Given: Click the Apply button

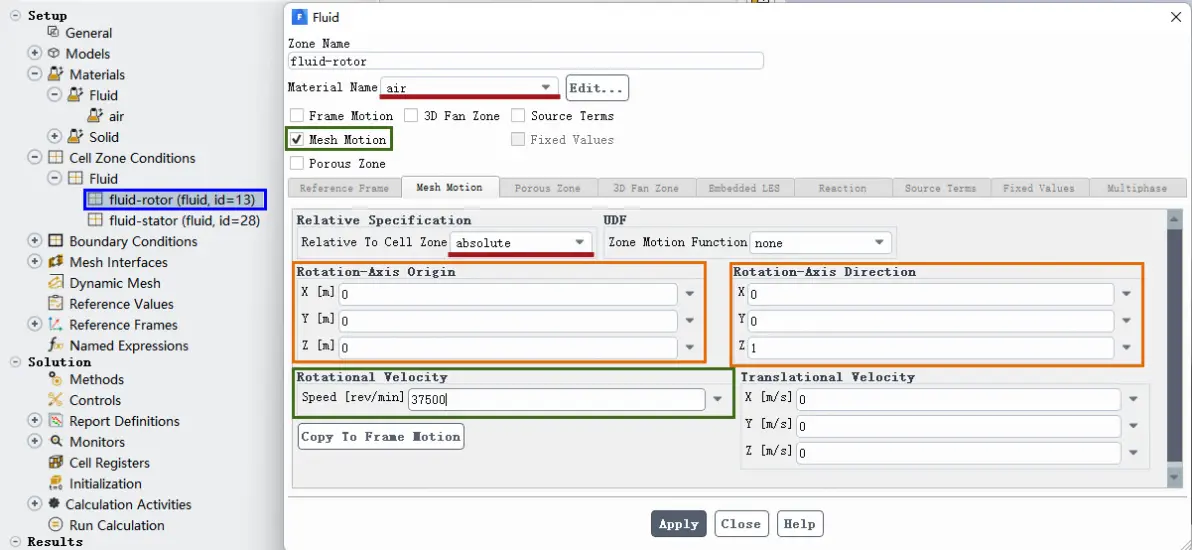Looking at the screenshot, I should click(x=678, y=523).
